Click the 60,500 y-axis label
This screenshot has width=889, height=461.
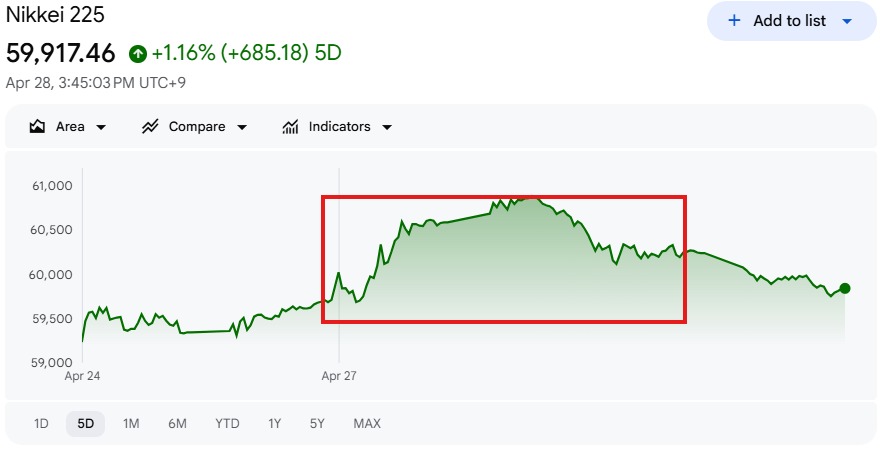click(x=51, y=230)
